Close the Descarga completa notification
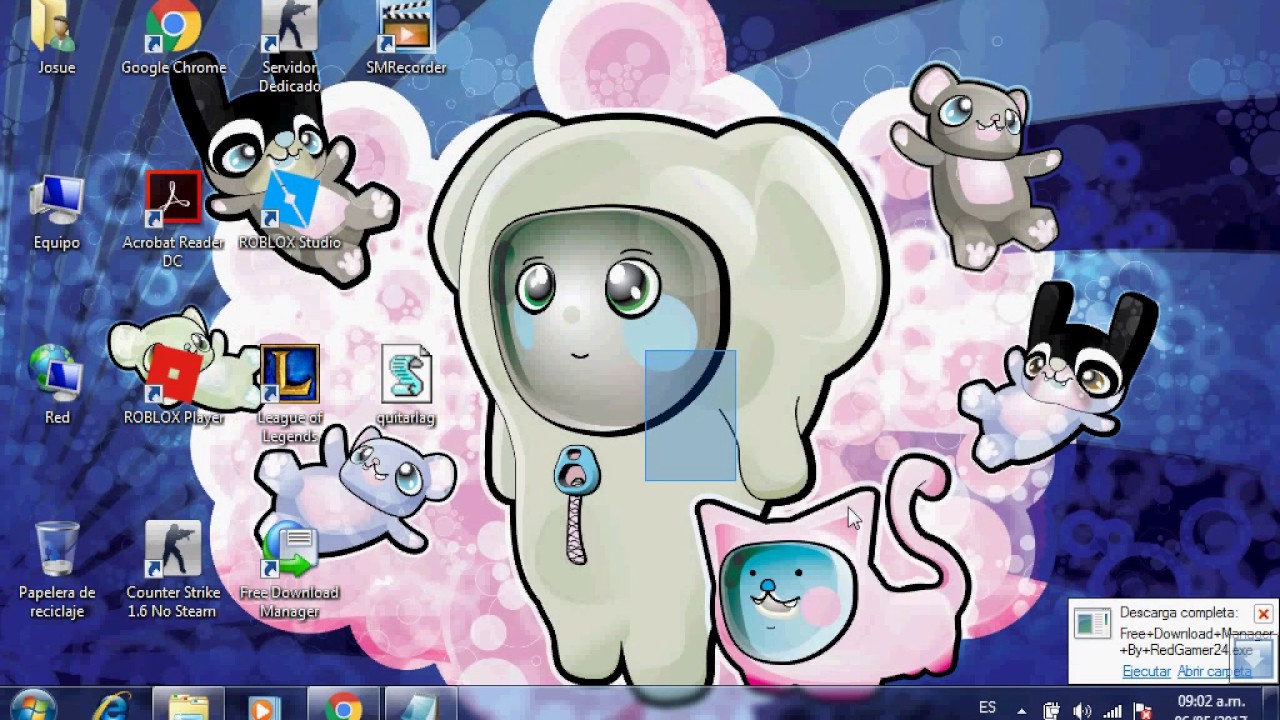The width and height of the screenshot is (1280, 720). (1263, 613)
